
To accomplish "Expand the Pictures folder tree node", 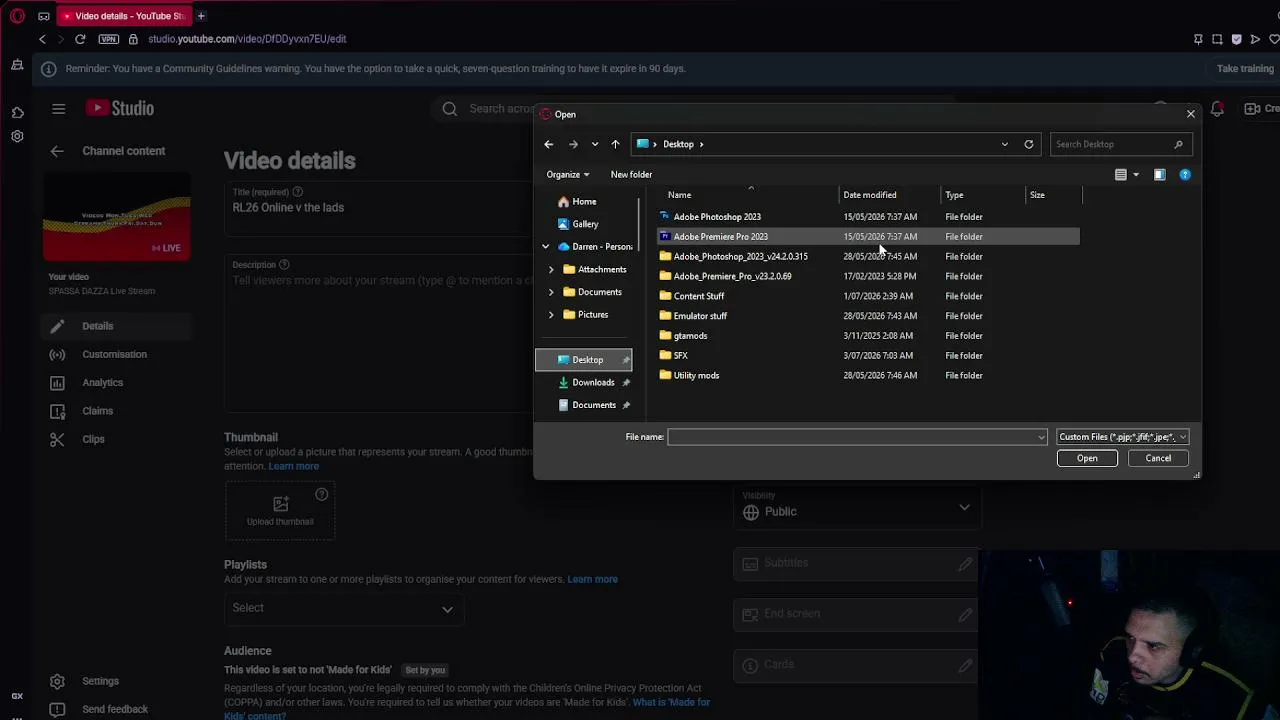I will (551, 315).
